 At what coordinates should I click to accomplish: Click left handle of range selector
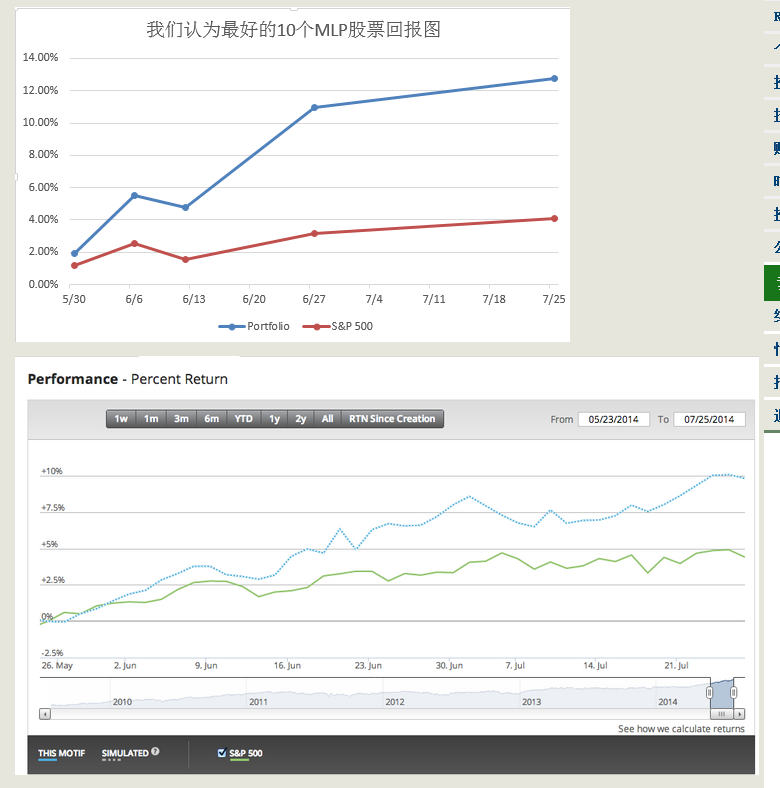pos(710,692)
